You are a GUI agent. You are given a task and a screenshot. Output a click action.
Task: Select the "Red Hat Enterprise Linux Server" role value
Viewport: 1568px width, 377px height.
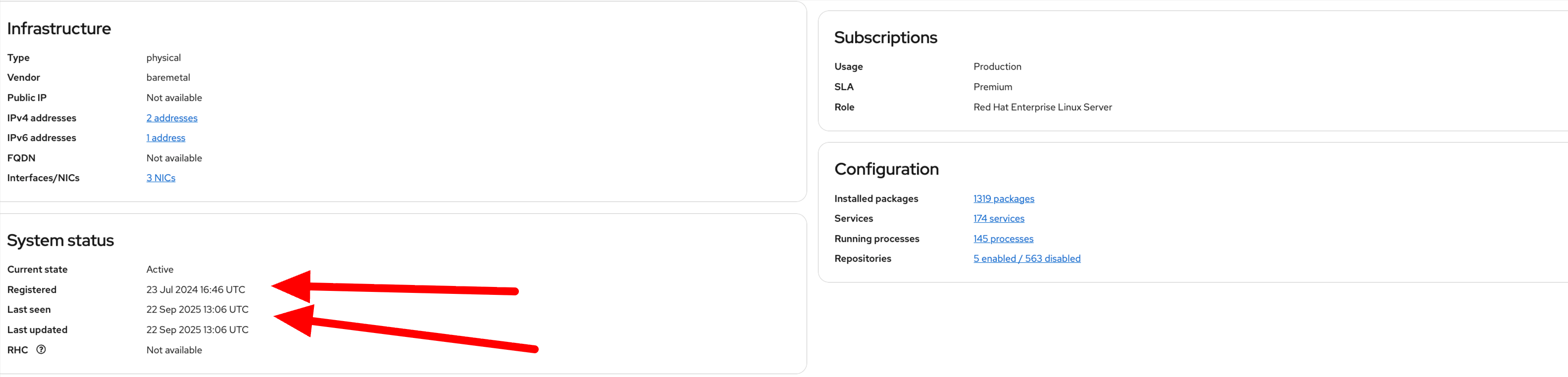point(1043,106)
